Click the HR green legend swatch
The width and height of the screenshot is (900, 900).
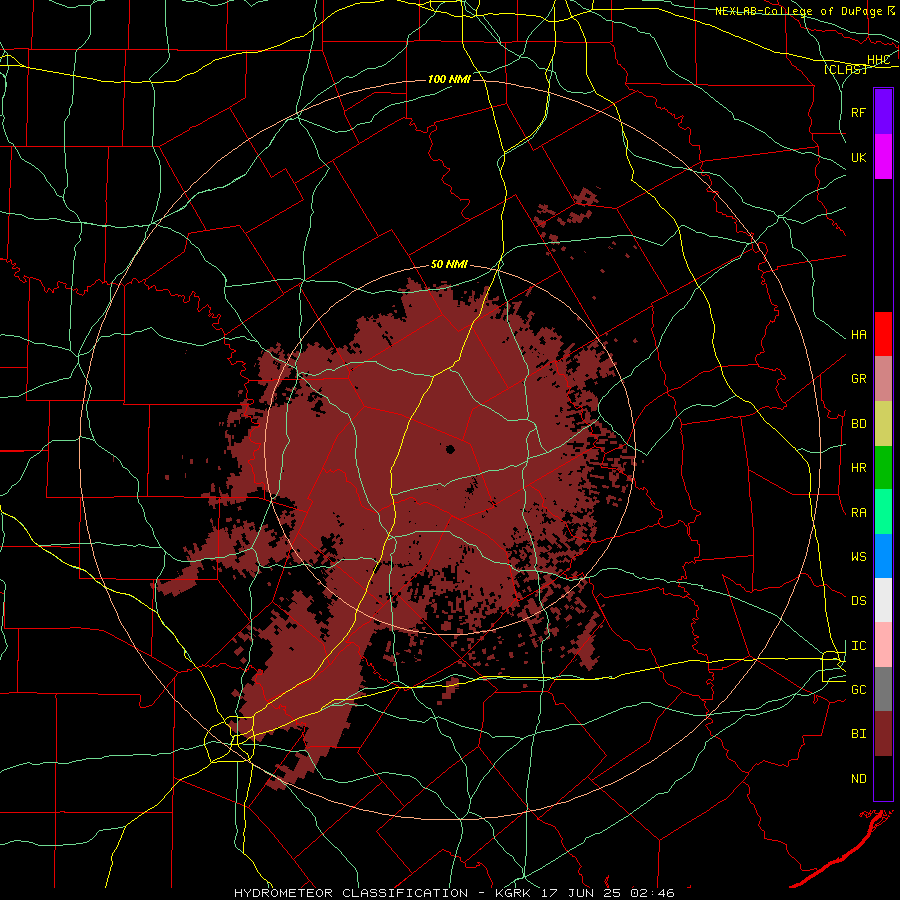click(x=883, y=468)
